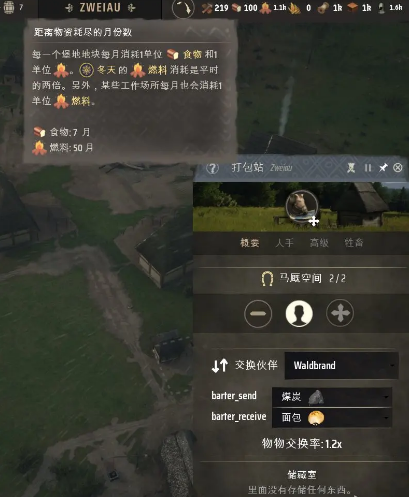Add a worker with the plus button
Viewport: 409px width, 497px height.
click(340, 313)
